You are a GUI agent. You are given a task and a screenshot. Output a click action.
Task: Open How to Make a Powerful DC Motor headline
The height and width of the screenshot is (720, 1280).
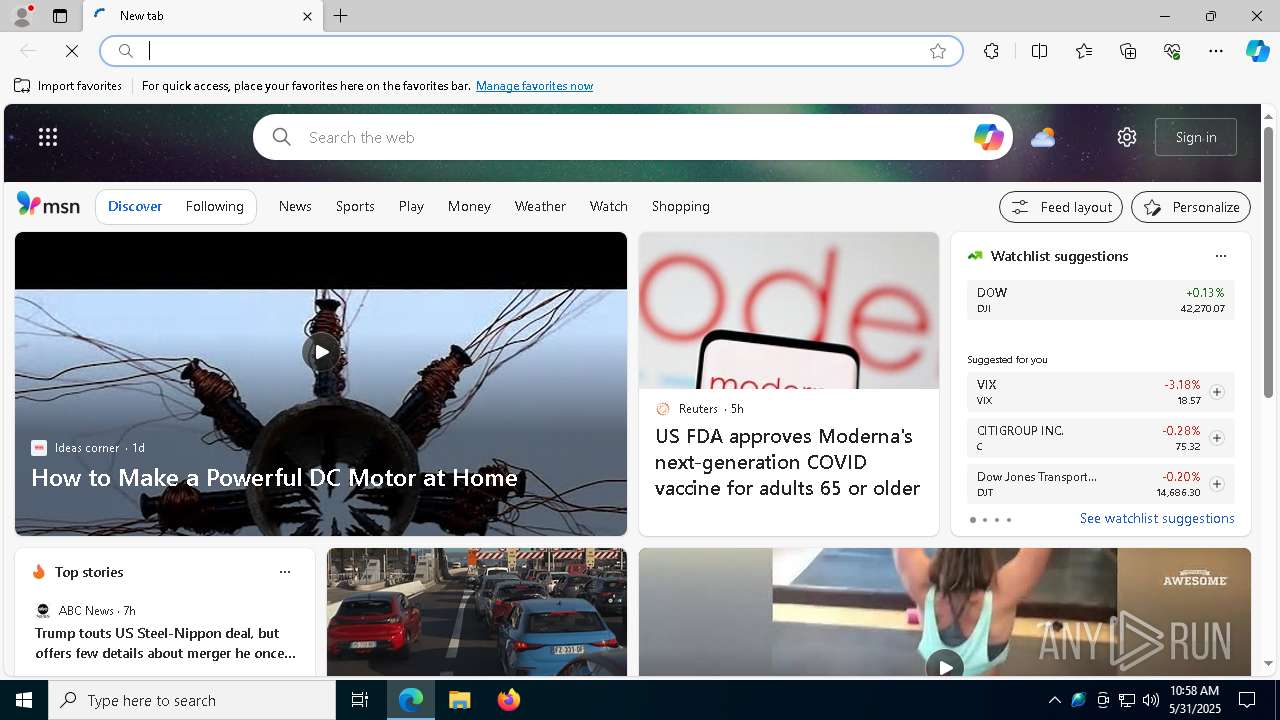pyautogui.click(x=274, y=478)
